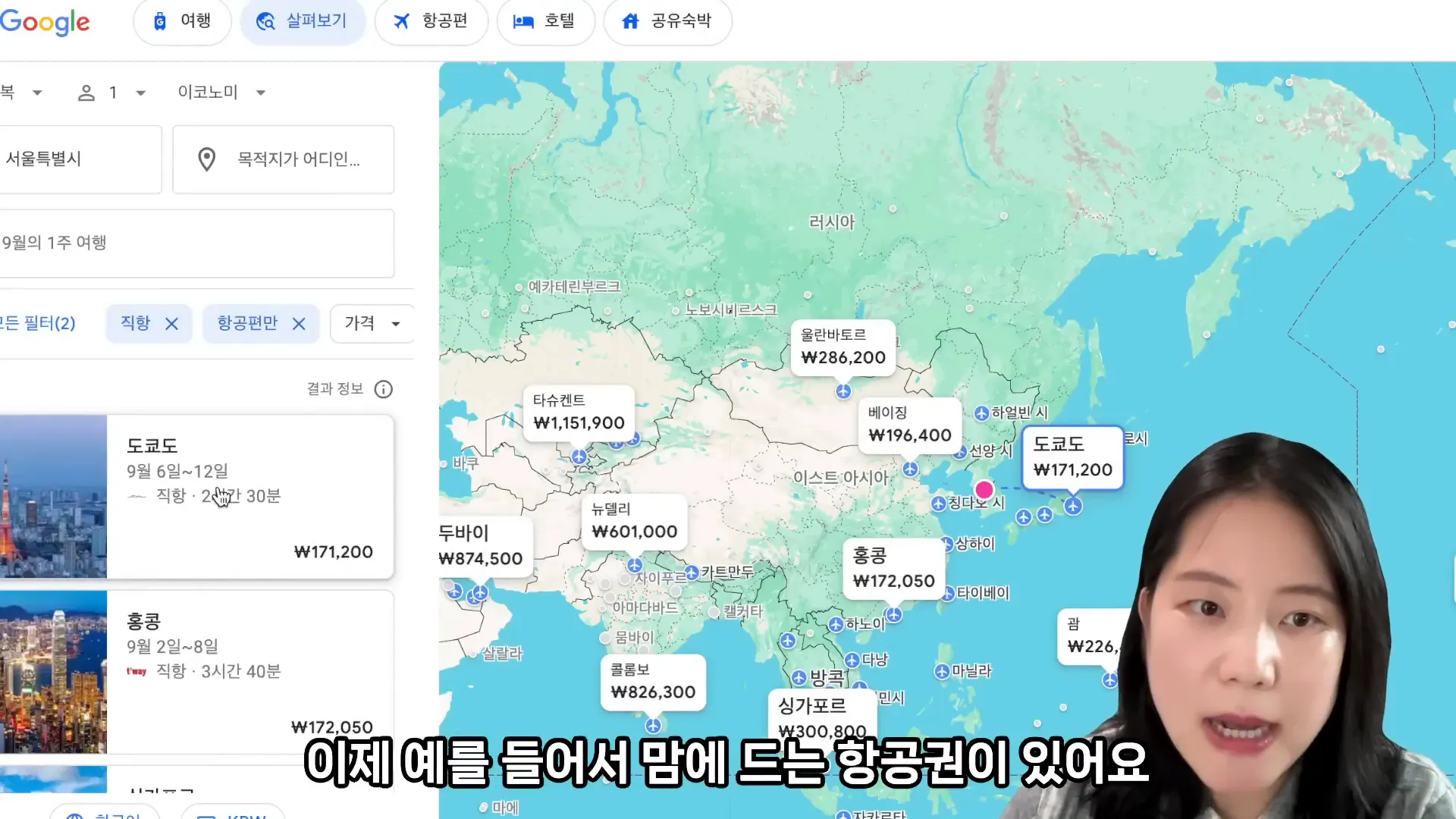Click the 베이징 ₩196,400 map label
1456x819 pixels.
(x=909, y=425)
